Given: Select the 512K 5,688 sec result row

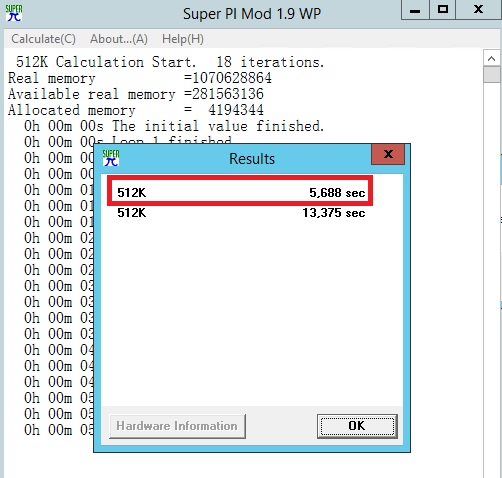Looking at the screenshot, I should click(241, 193).
